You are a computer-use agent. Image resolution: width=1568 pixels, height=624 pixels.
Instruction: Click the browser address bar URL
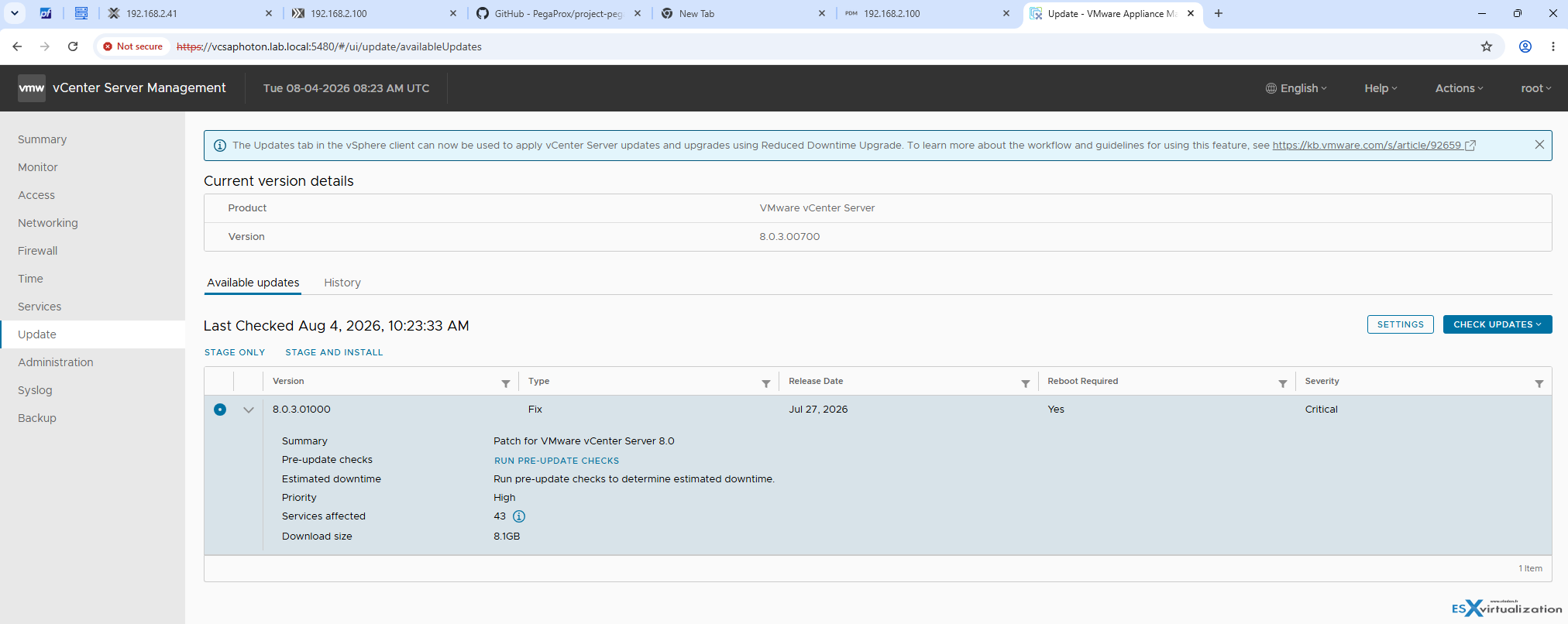[x=329, y=46]
